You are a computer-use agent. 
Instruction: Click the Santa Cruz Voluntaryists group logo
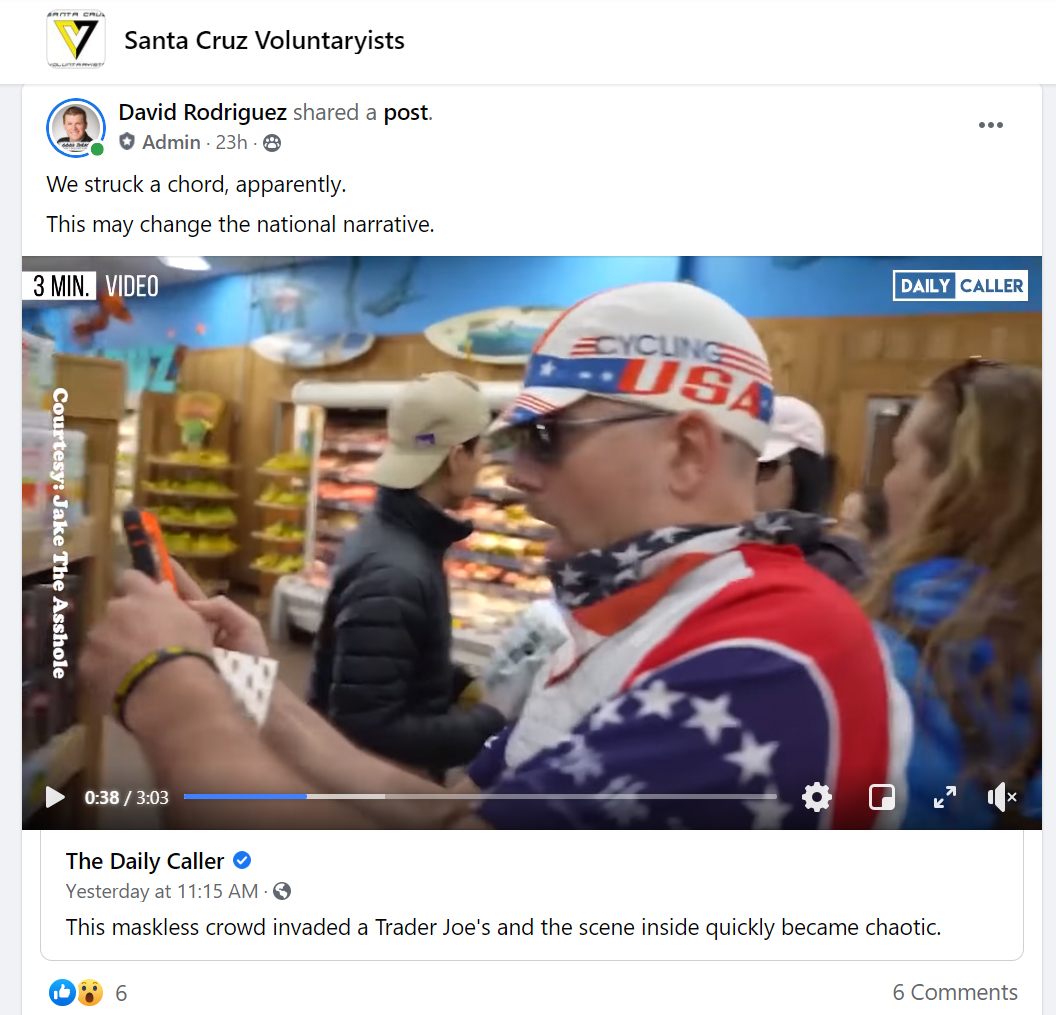(x=76, y=39)
